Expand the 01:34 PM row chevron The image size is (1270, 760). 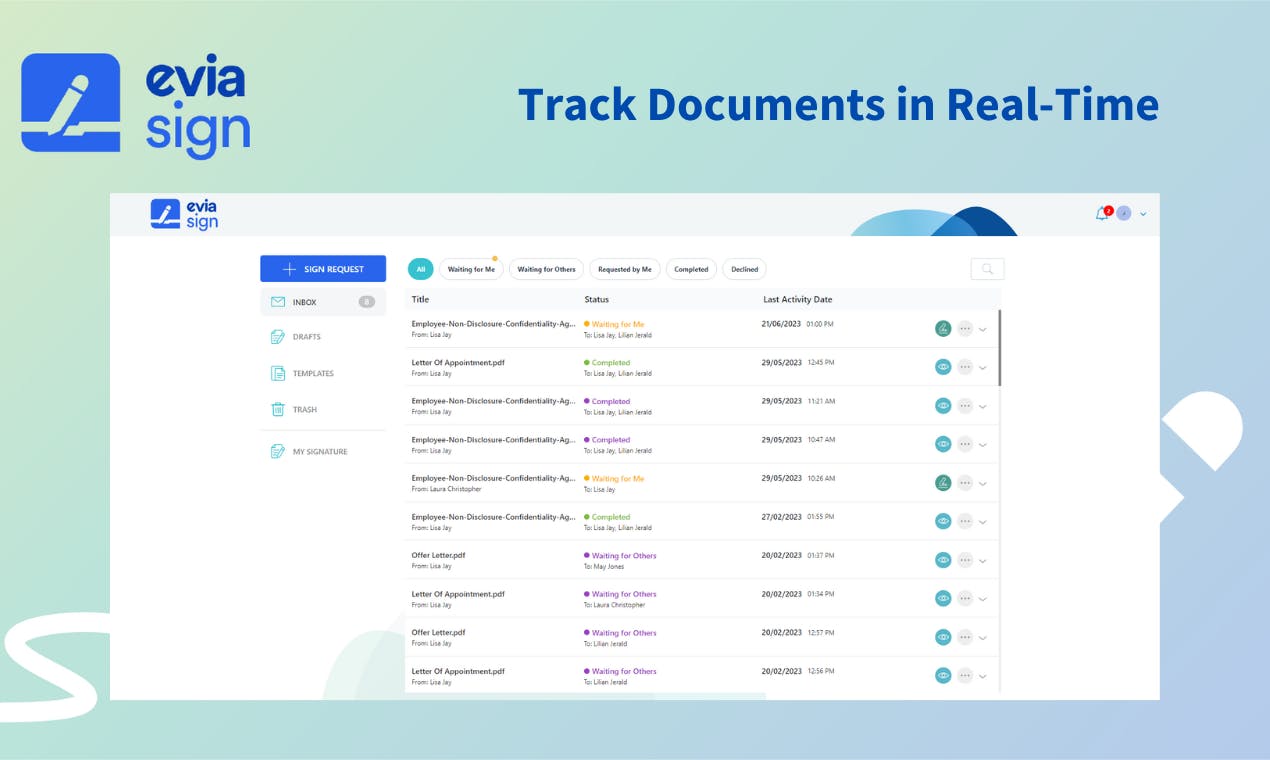(983, 600)
